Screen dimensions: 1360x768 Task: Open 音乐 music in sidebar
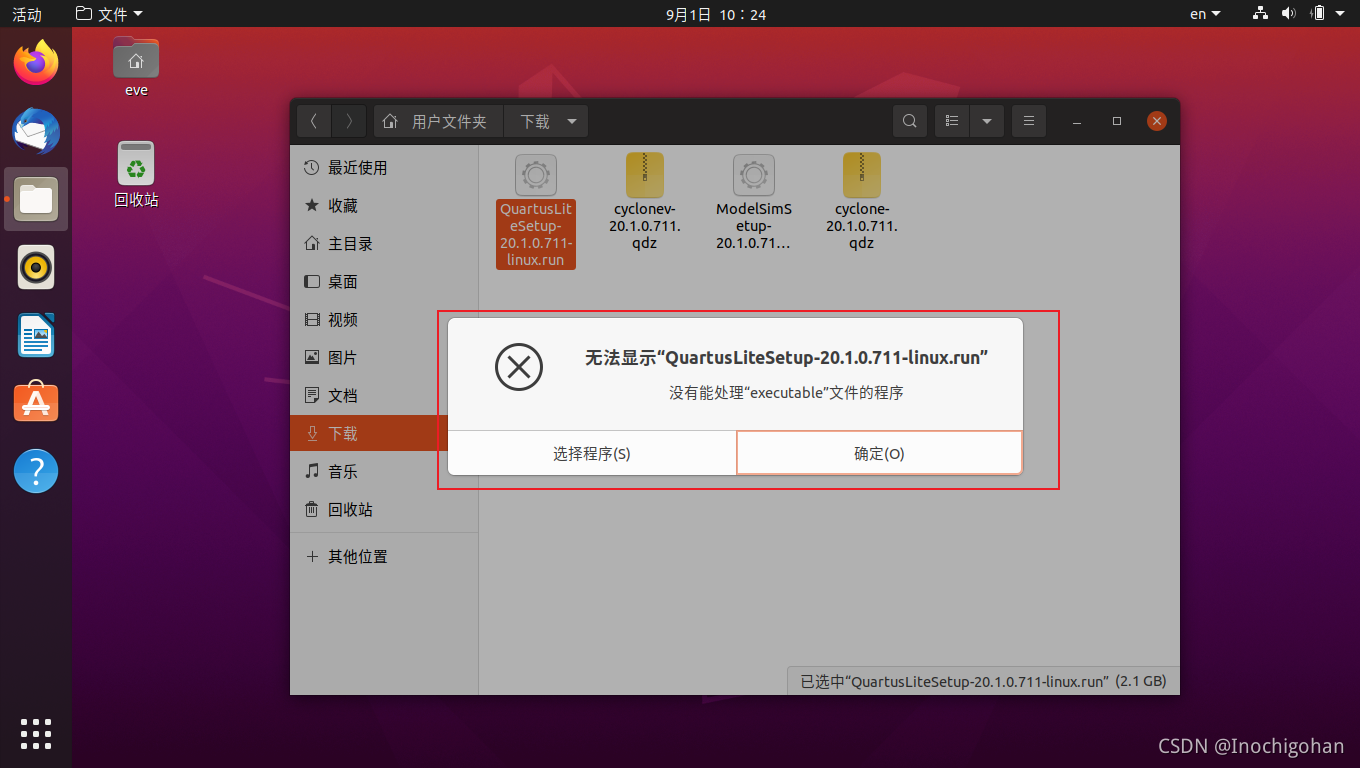pos(384,472)
